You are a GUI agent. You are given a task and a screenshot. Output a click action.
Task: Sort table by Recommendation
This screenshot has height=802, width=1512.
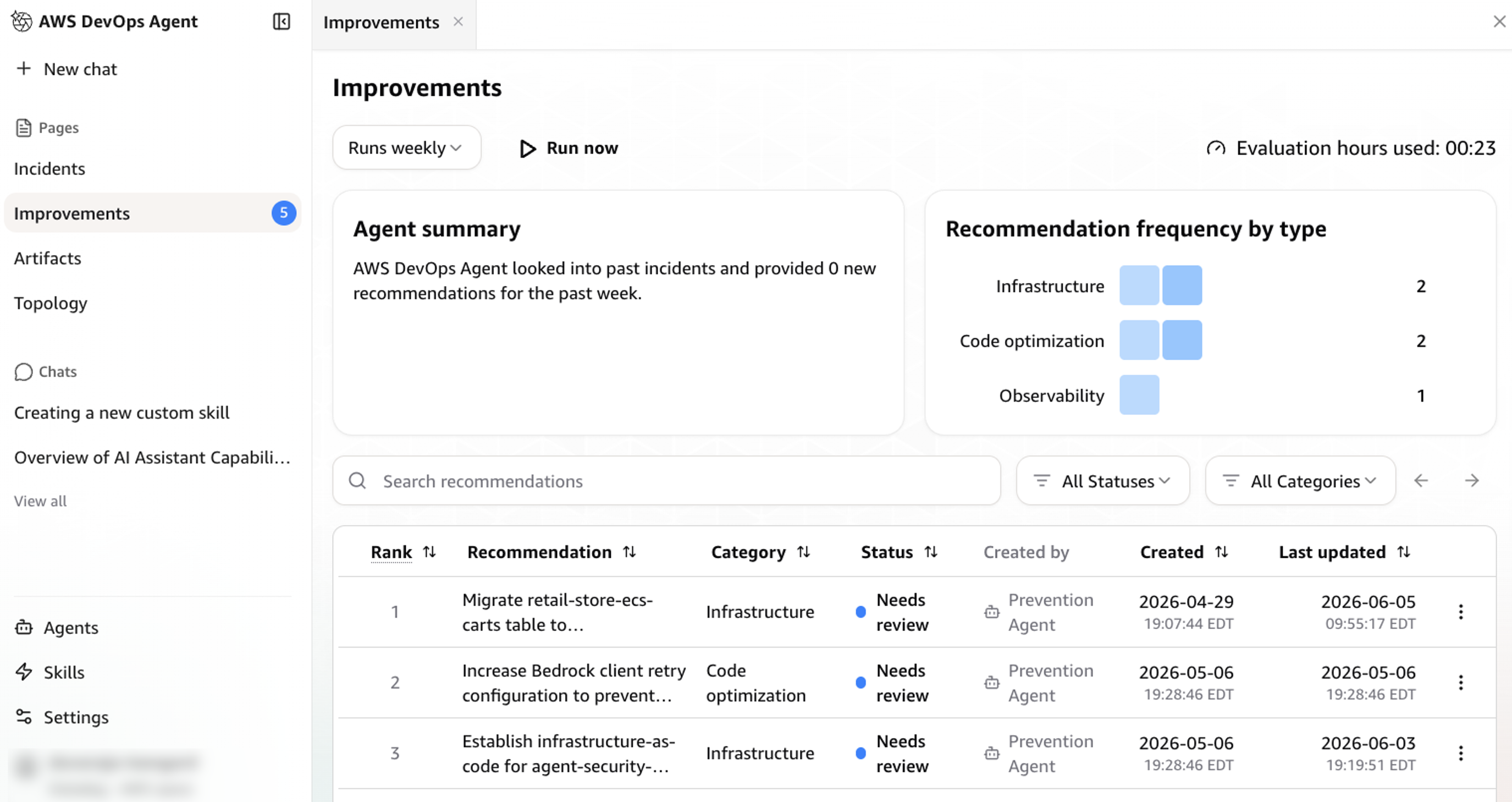tap(629, 552)
